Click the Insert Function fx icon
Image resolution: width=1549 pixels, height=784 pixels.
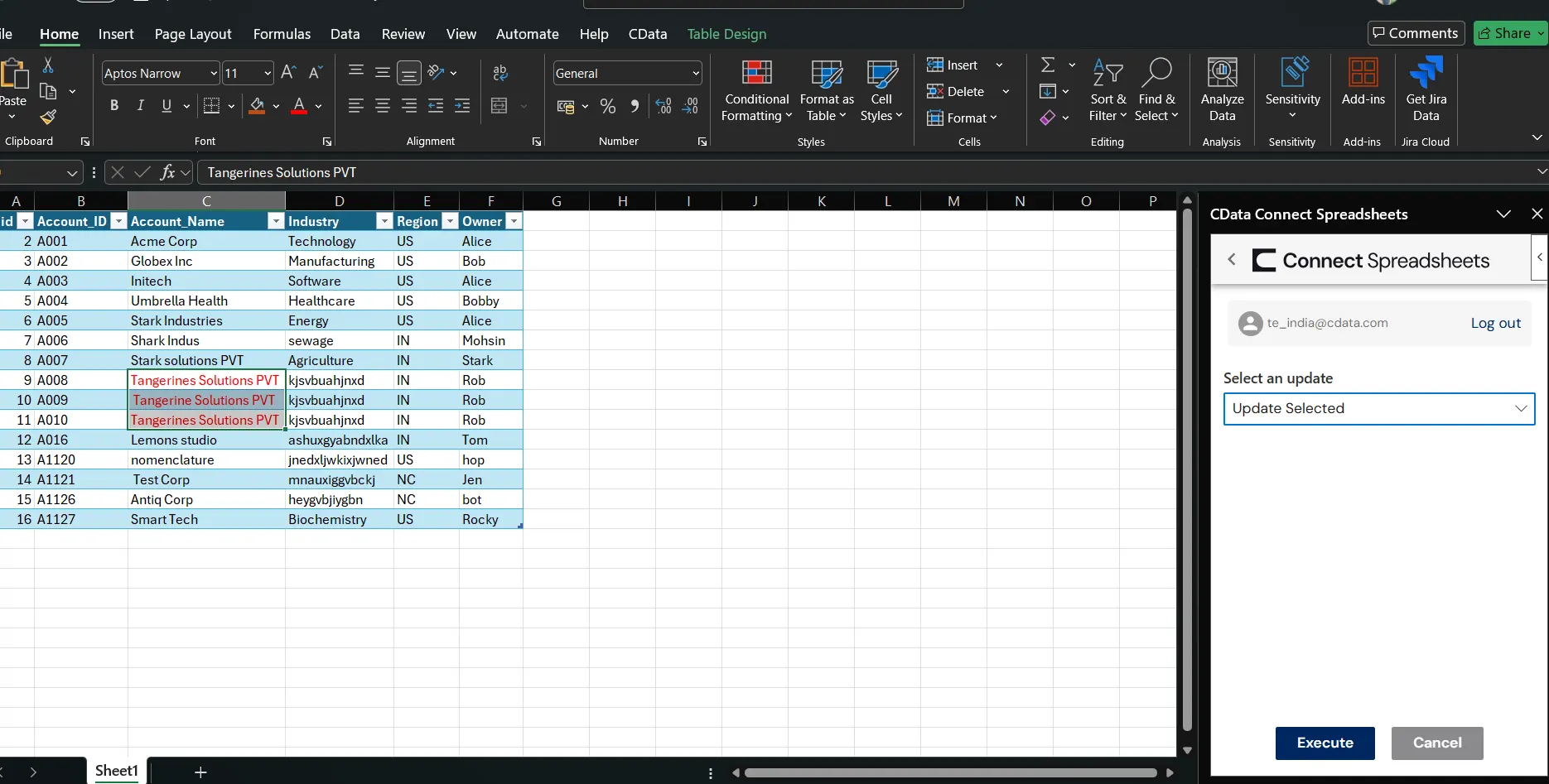click(167, 172)
